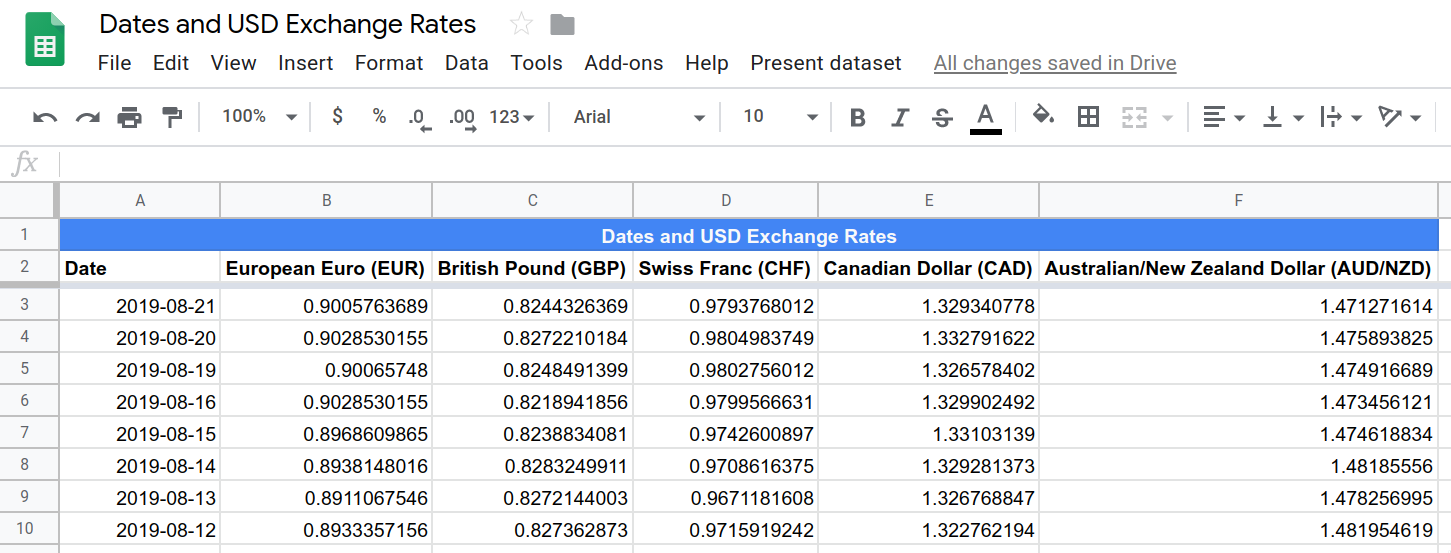
Task: Click the Present dataset button
Action: pos(826,63)
